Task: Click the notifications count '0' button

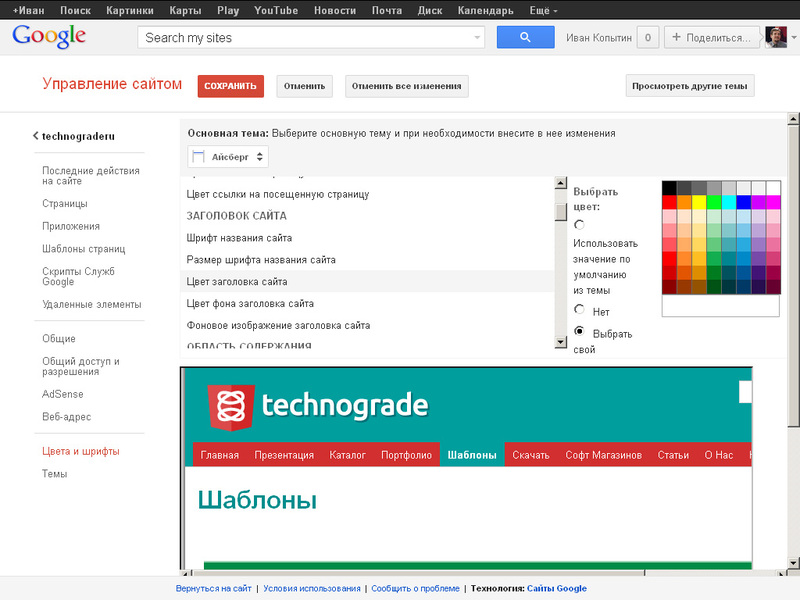Action: click(x=648, y=37)
